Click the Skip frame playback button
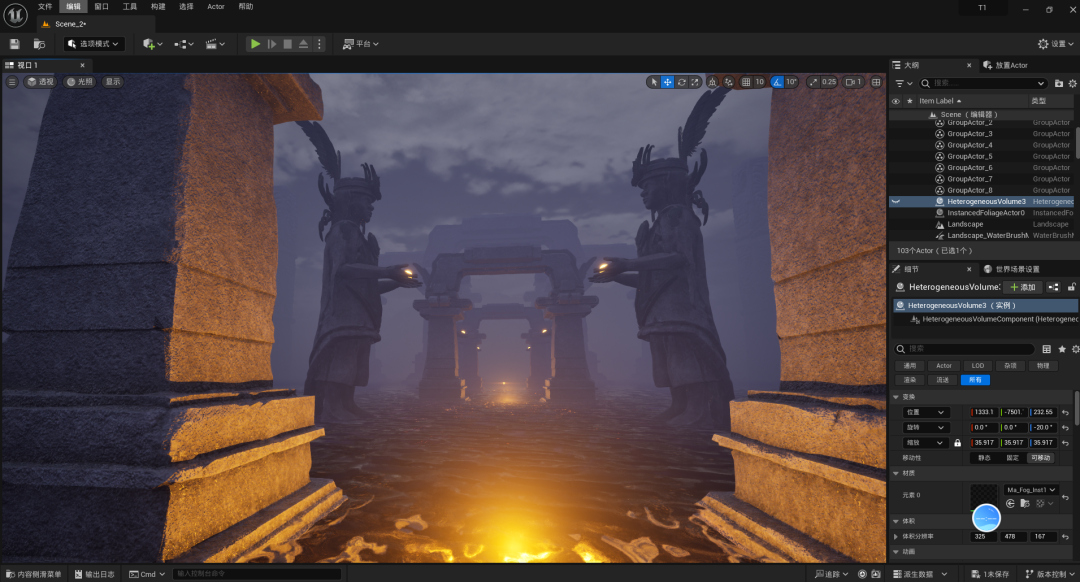This screenshot has height=582, width=1080. pos(272,44)
